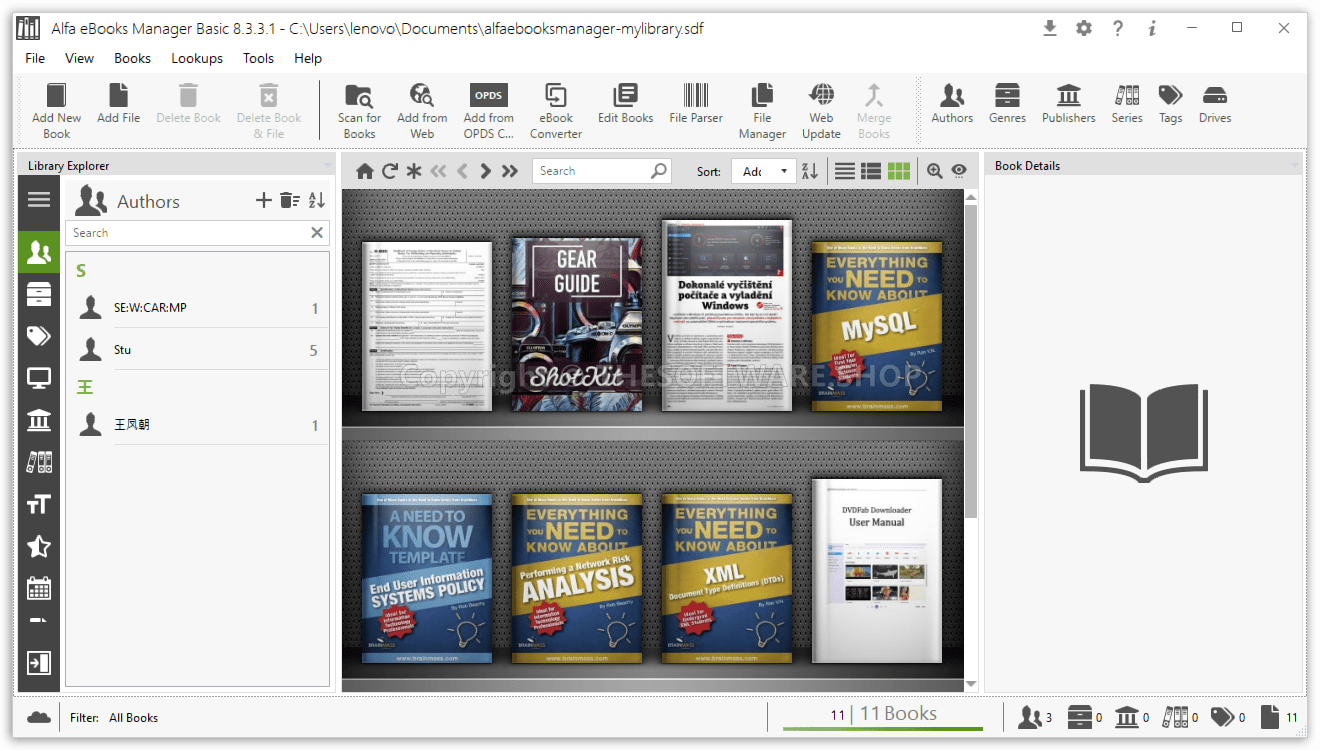Sort authors list A to Z
Screen dimensions: 1320x750
tap(317, 200)
